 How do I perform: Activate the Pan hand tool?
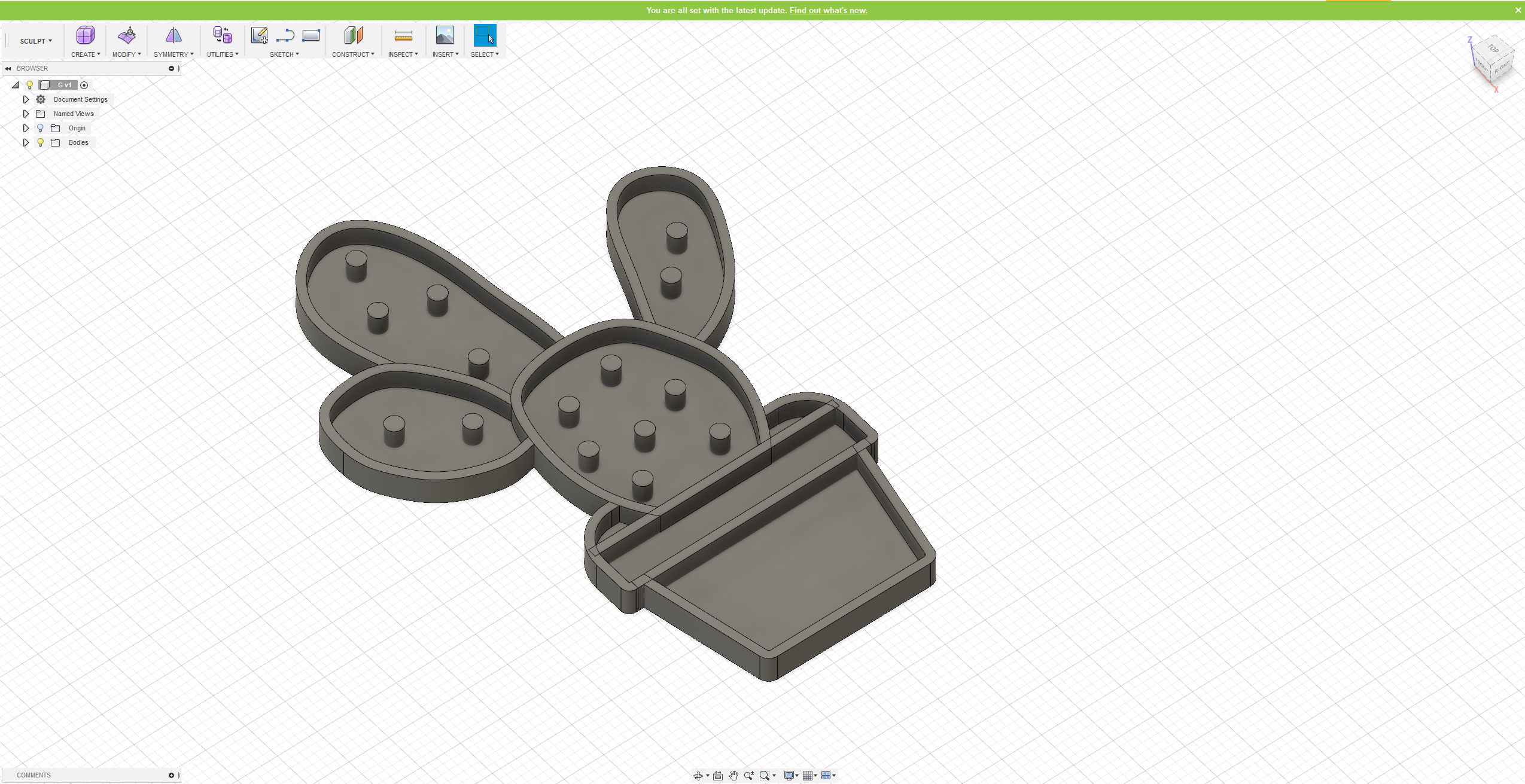point(733,776)
